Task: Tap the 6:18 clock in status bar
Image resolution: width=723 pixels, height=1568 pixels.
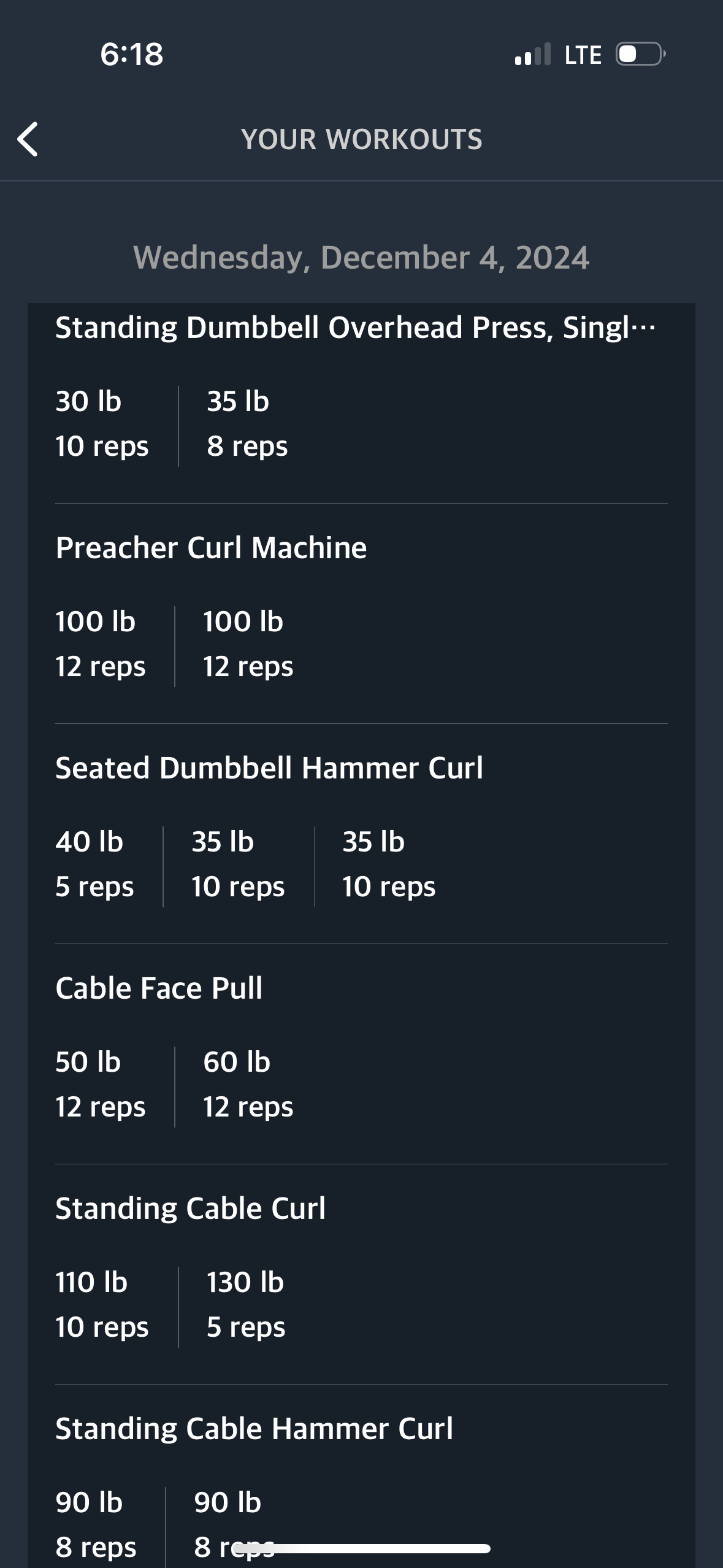Action: pyautogui.click(x=132, y=54)
